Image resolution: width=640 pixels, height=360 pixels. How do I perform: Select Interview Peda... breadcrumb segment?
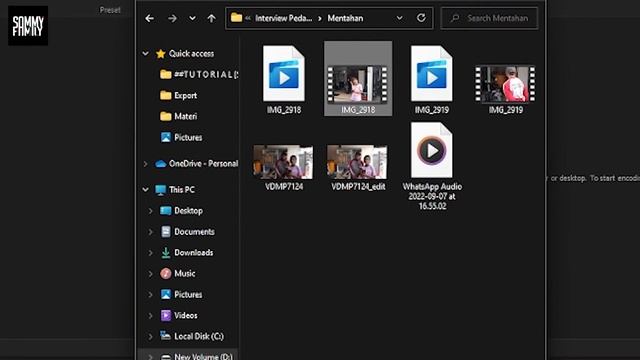(x=284, y=18)
